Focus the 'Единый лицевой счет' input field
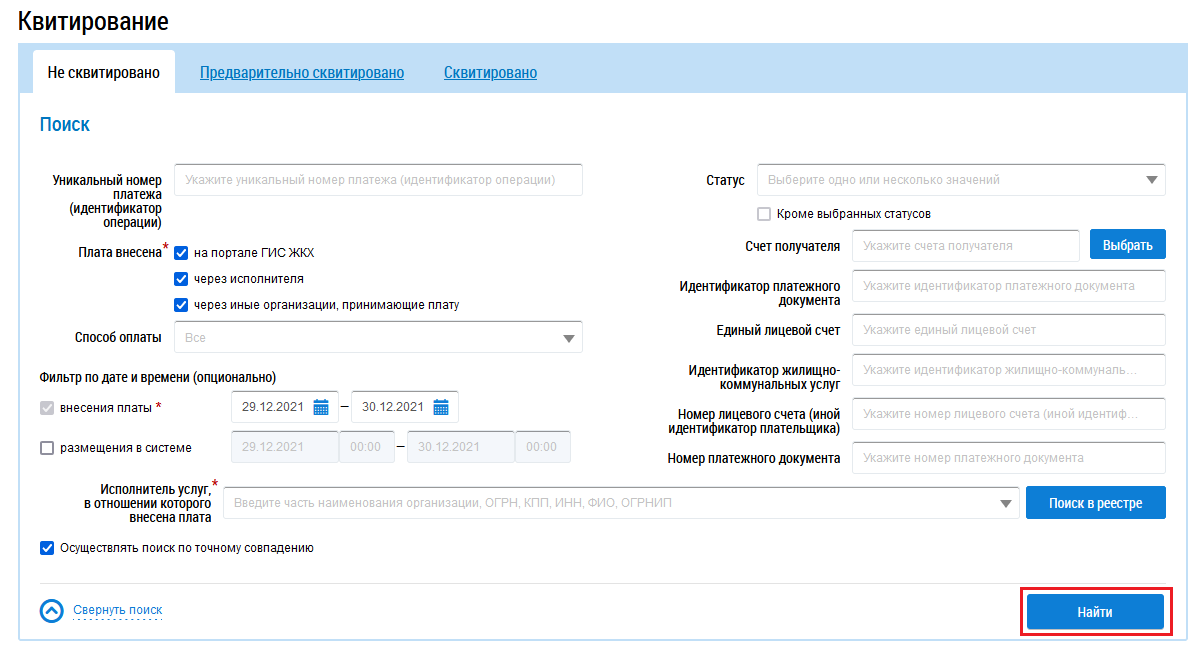Viewport: 1196px width, 654px height. [x=1008, y=330]
